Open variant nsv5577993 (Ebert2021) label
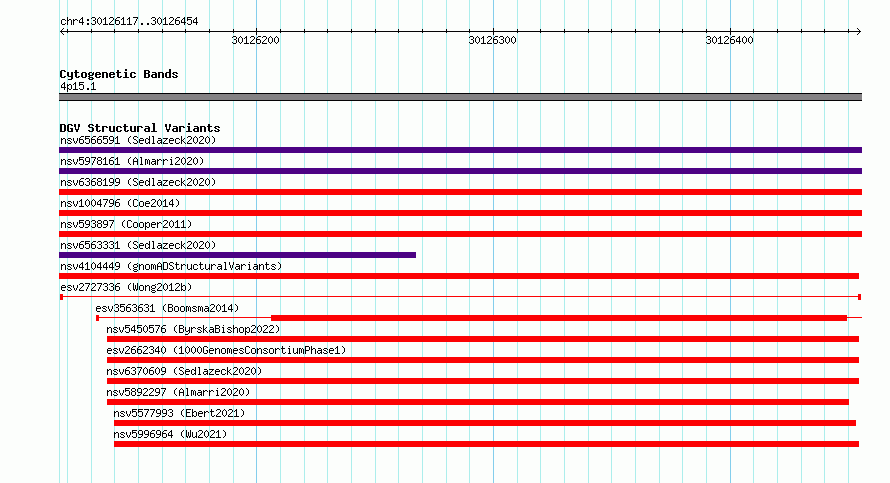 [179, 413]
